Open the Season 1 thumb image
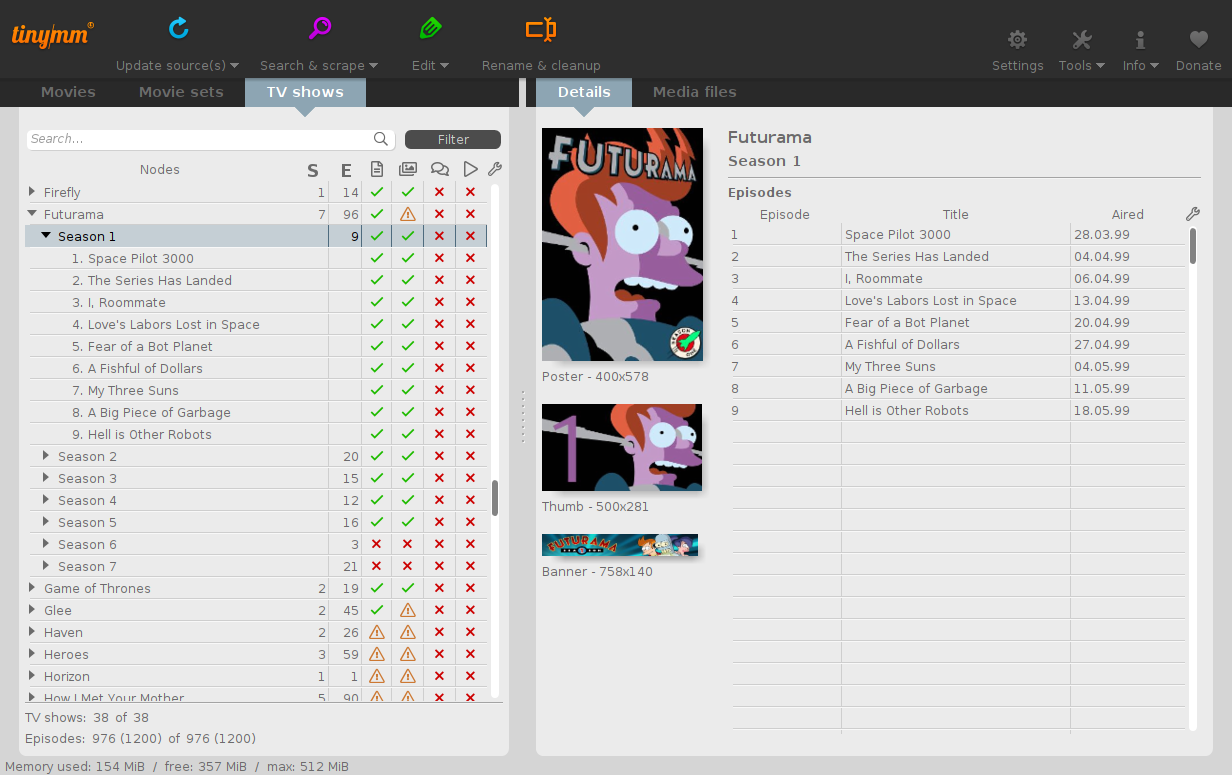 (x=622, y=447)
